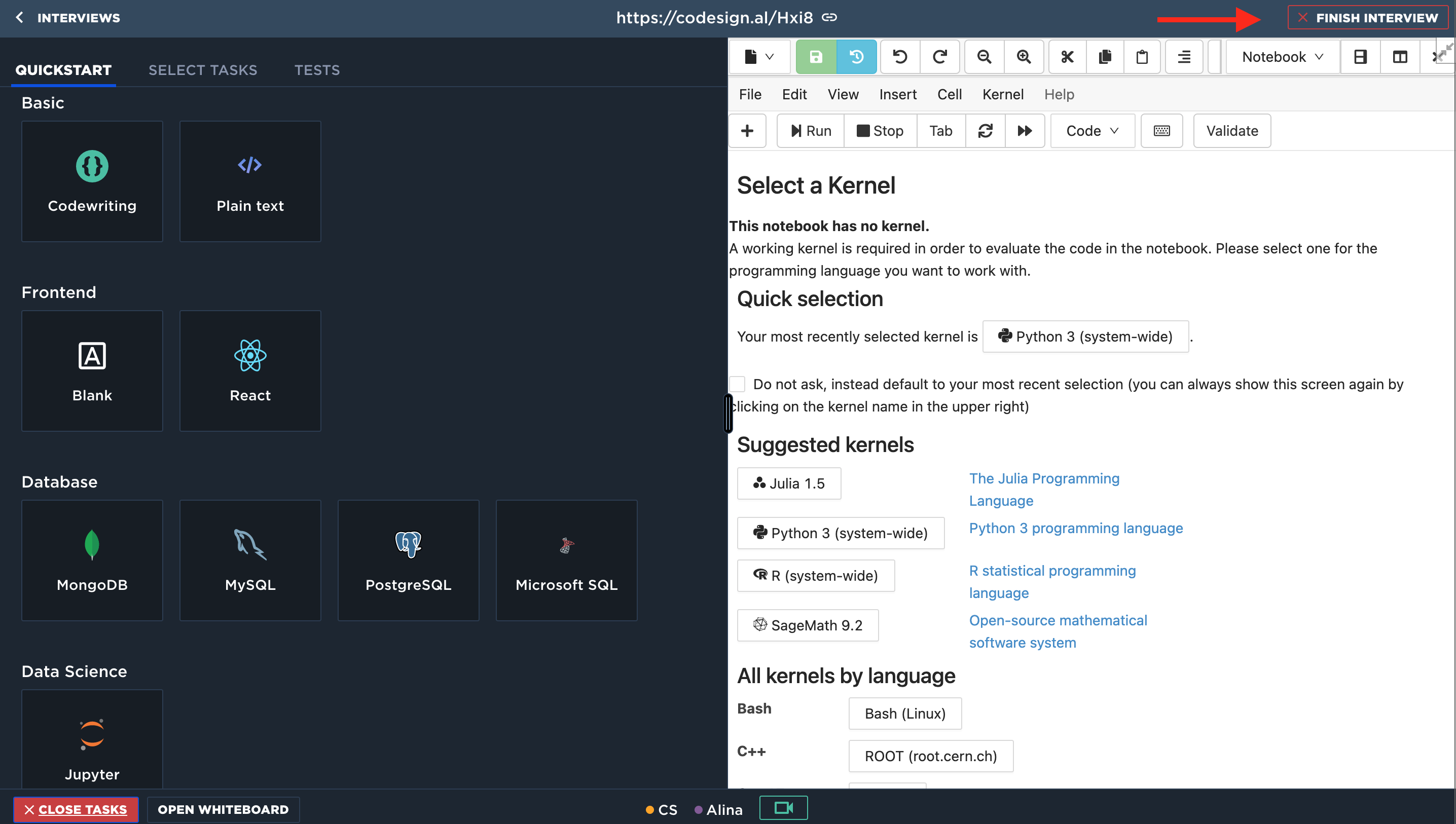This screenshot has width=1456, height=824.
Task: Switch to the Tests tab
Action: coord(317,70)
